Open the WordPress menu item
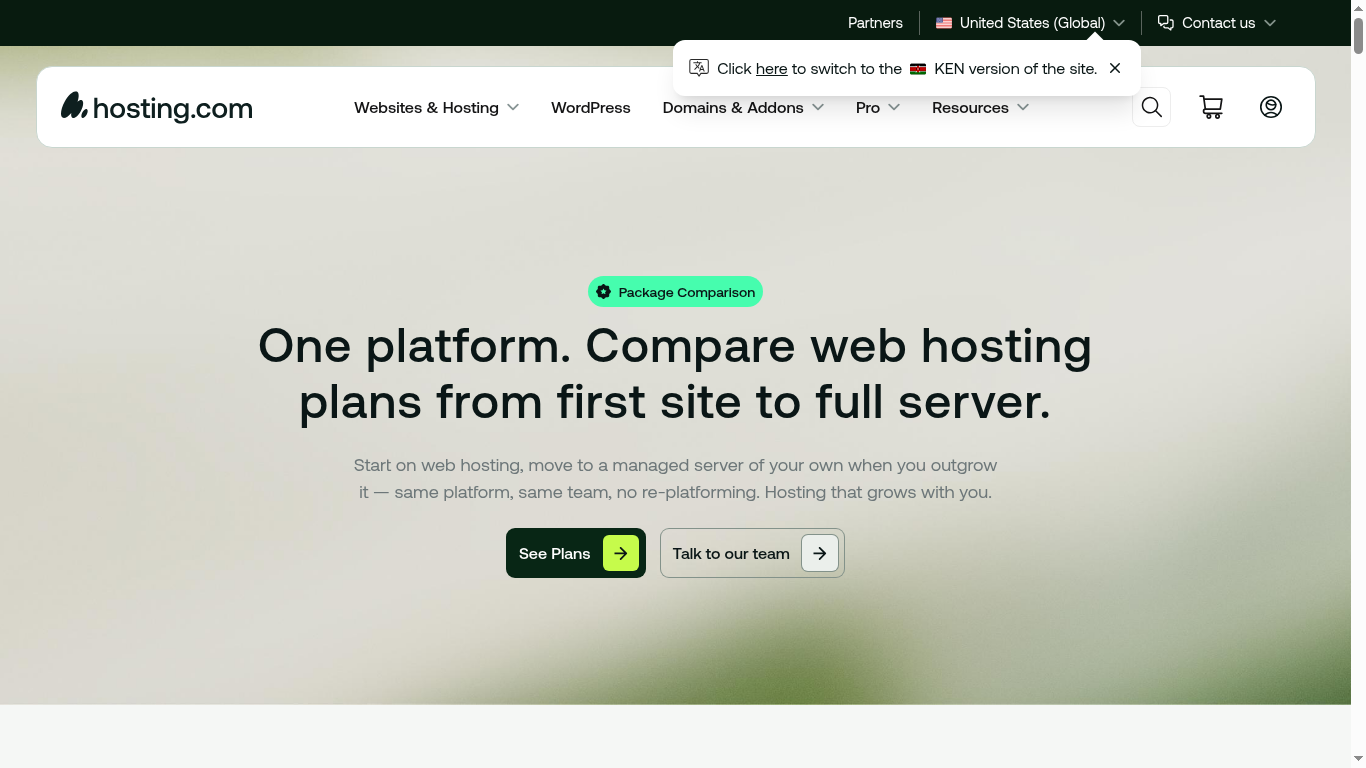This screenshot has width=1366, height=768. coord(591,107)
